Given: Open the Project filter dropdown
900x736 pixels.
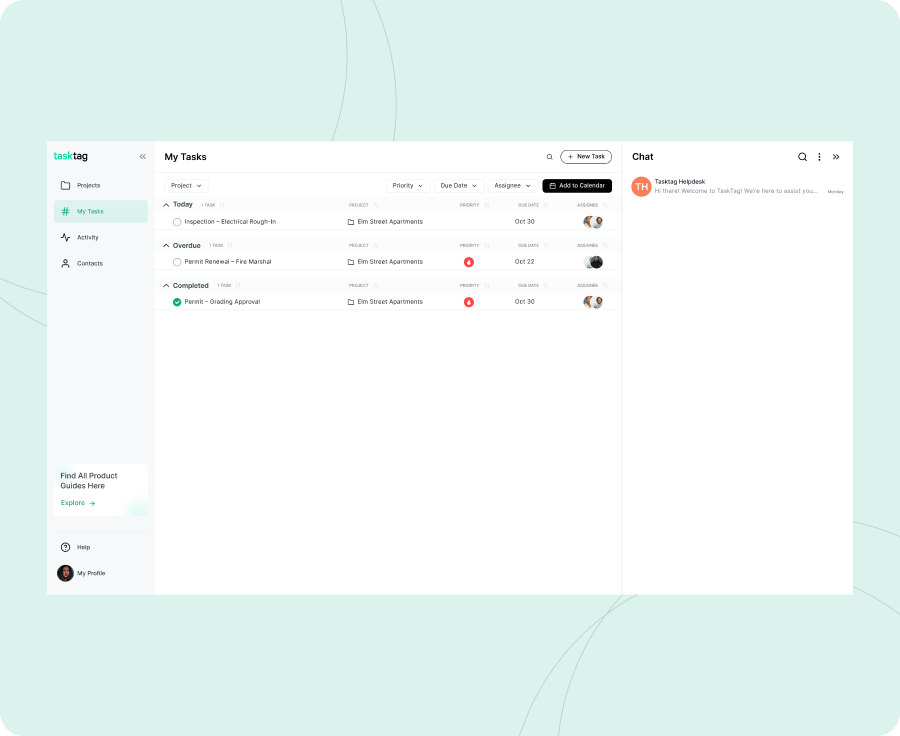Looking at the screenshot, I should (186, 186).
